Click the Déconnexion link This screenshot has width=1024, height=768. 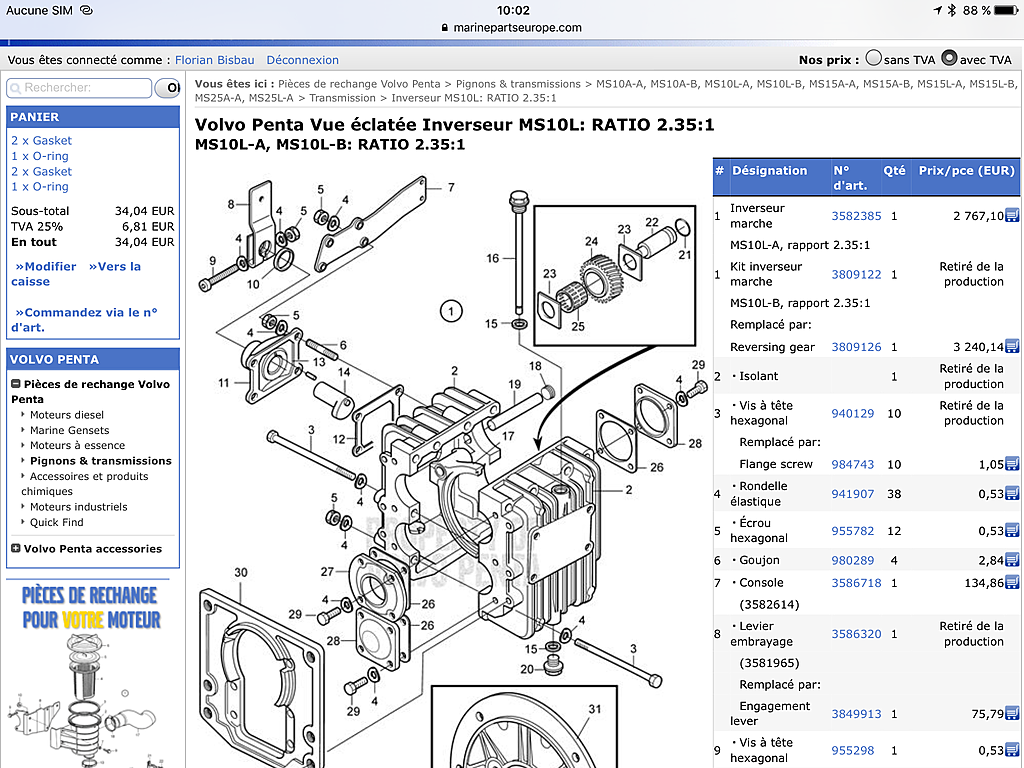point(302,60)
